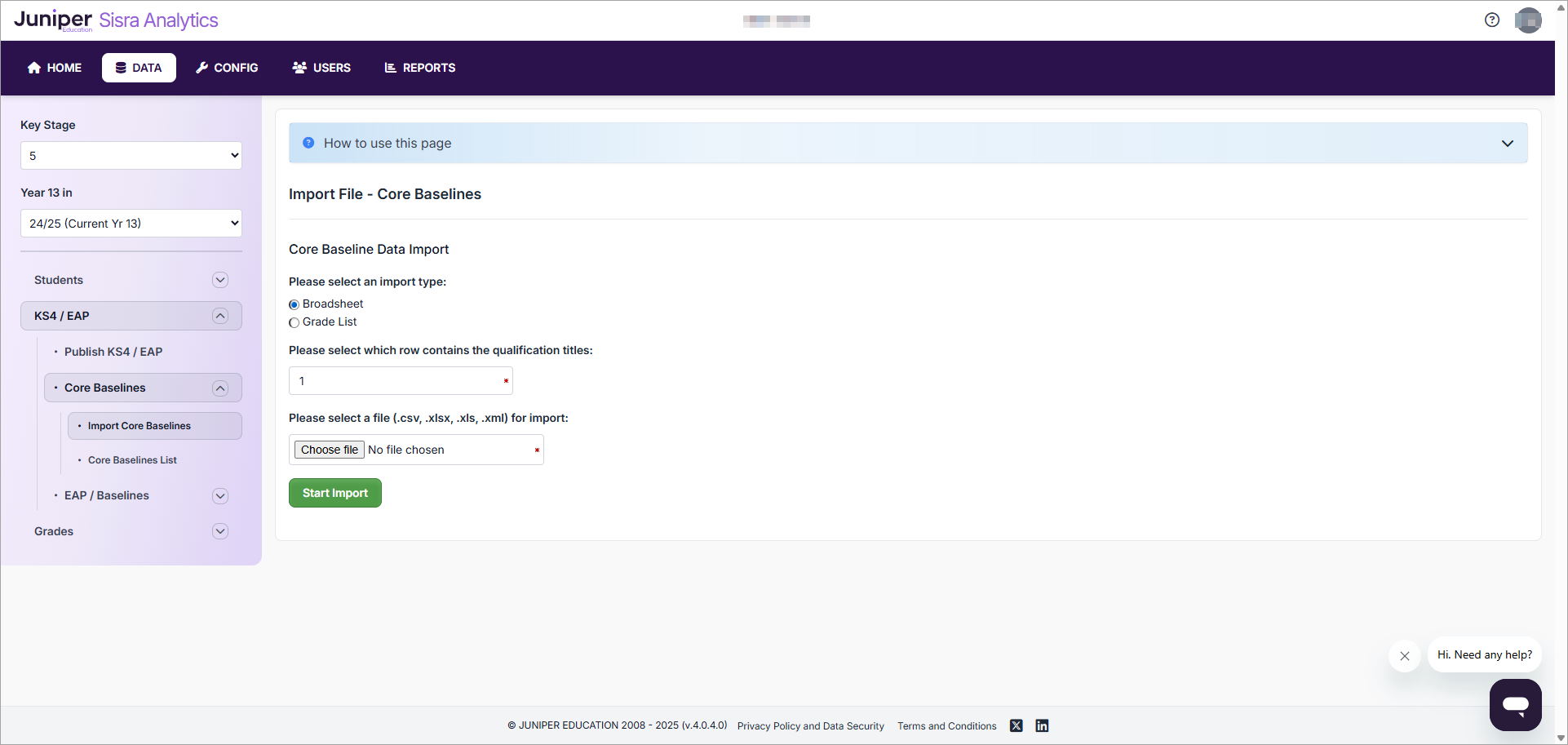Dismiss the 'Need any help?' chat bubble
Viewport: 1568px width, 745px height.
[1404, 656]
